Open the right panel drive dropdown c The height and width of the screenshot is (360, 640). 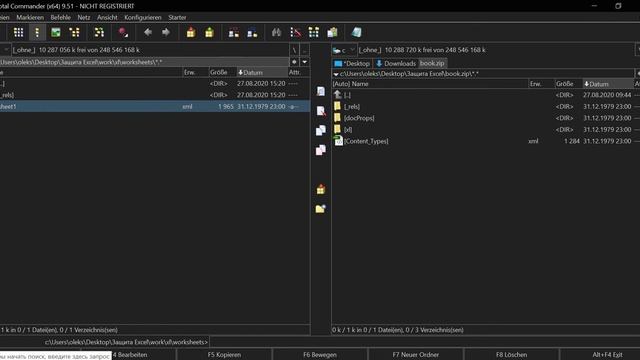344,50
